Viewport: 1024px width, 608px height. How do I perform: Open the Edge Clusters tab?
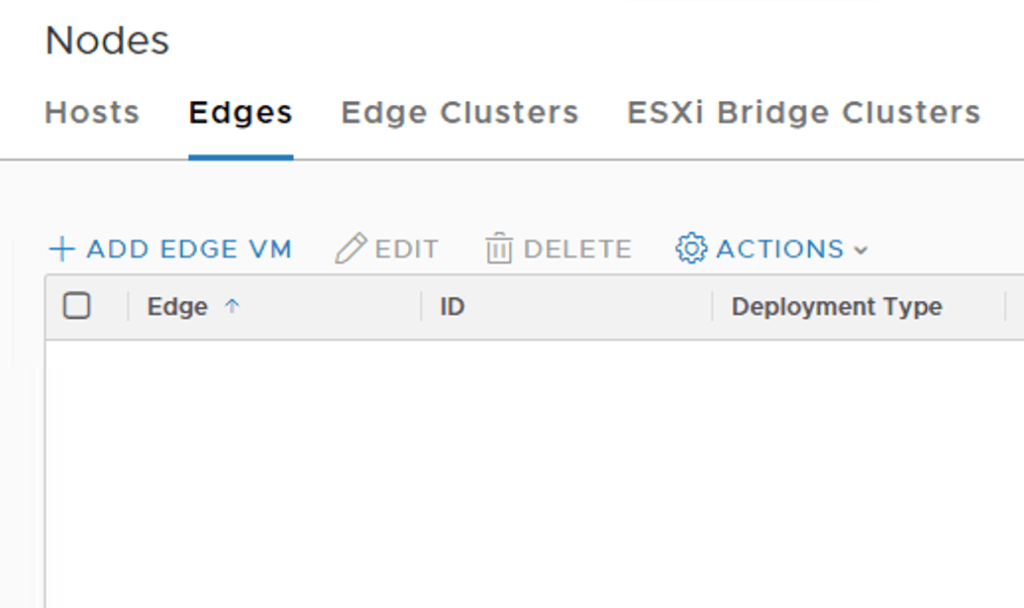tap(459, 113)
